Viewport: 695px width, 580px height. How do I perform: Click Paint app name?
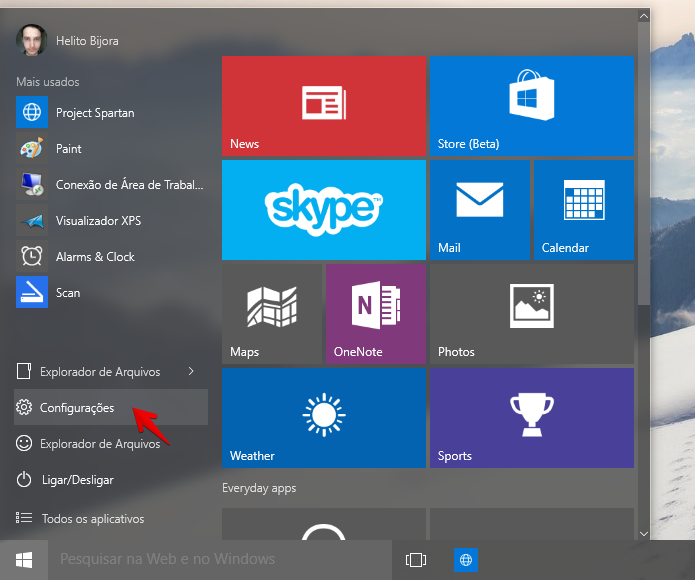click(69, 149)
